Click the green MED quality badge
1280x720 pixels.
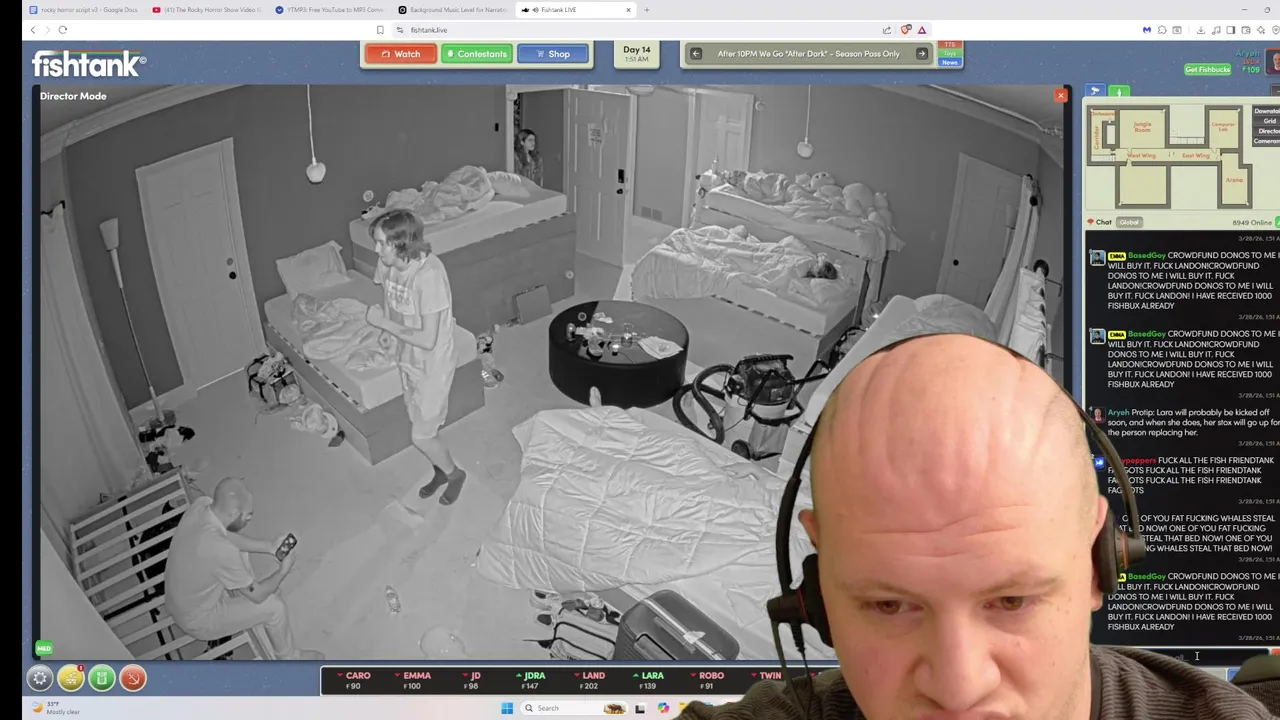coord(44,648)
